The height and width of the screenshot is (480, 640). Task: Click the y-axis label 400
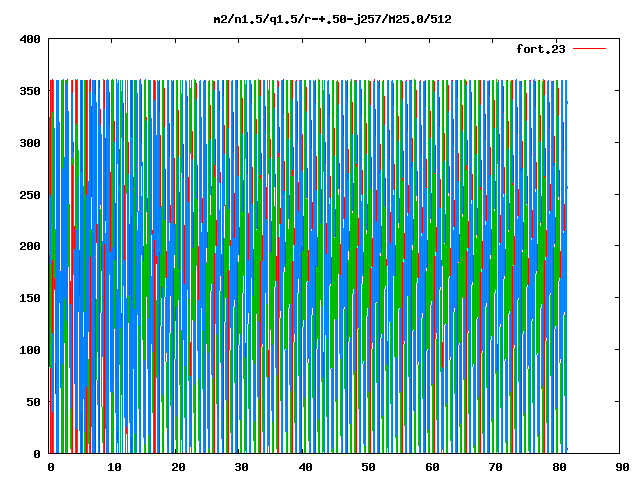(30, 39)
